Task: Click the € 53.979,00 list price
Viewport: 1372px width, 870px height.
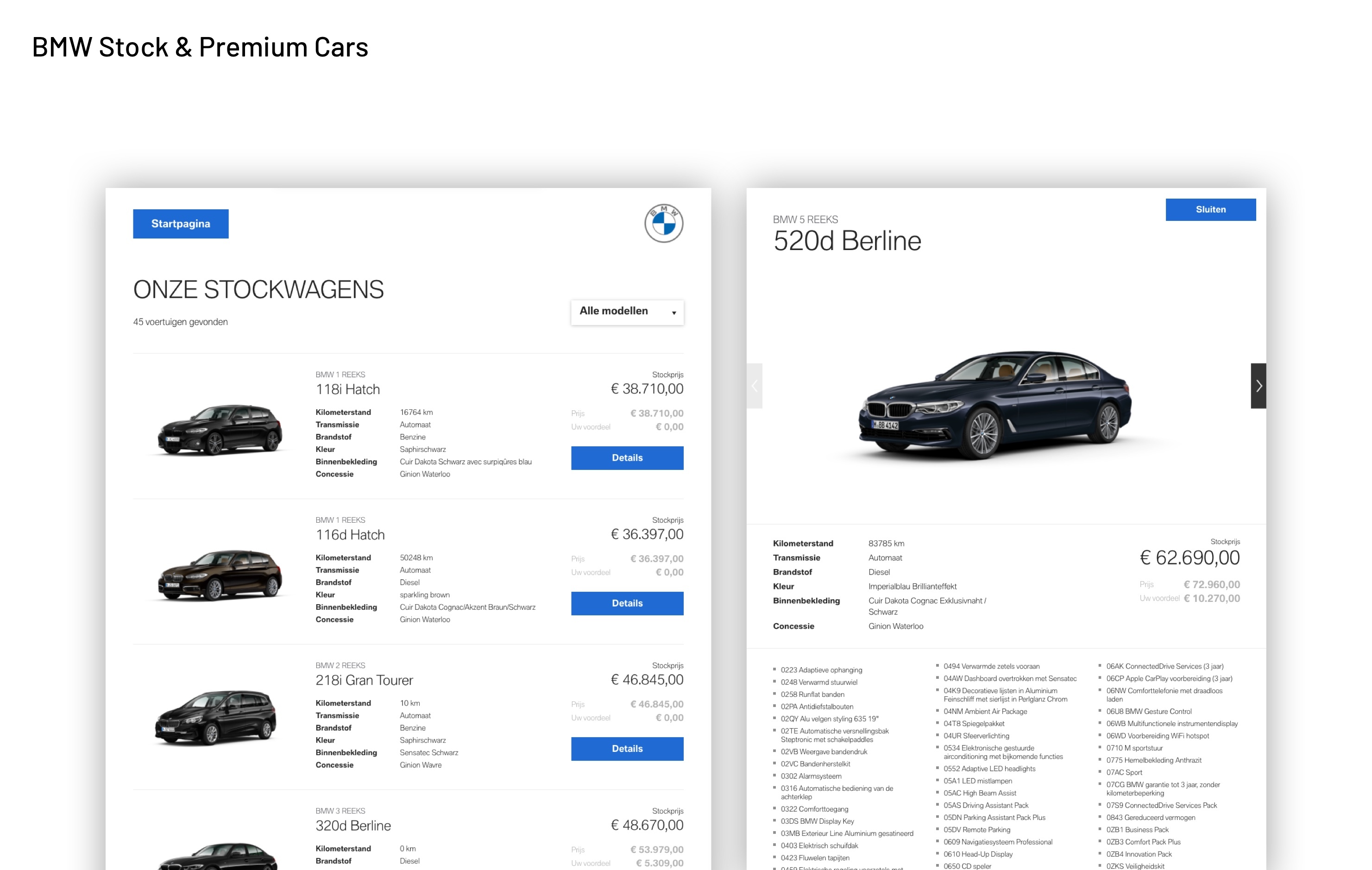Action: point(656,850)
